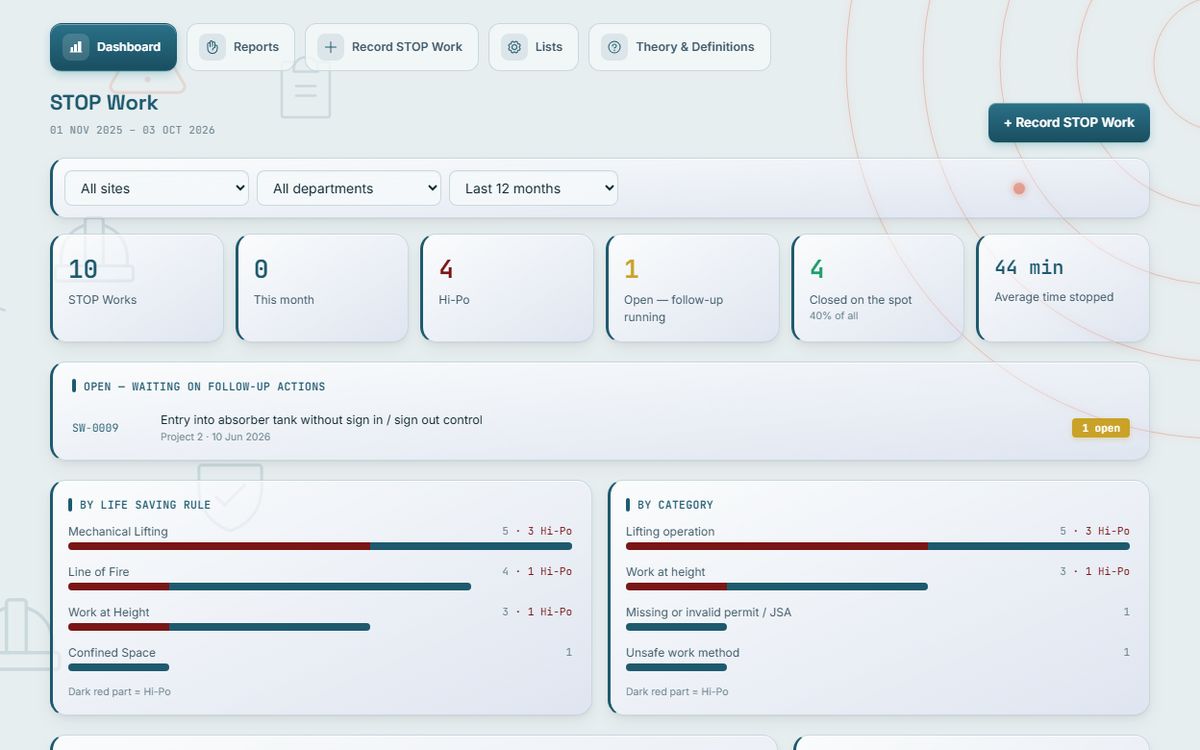Image resolution: width=1200 pixels, height=750 pixels.
Task: Select the This month stat card
Action: point(322,288)
